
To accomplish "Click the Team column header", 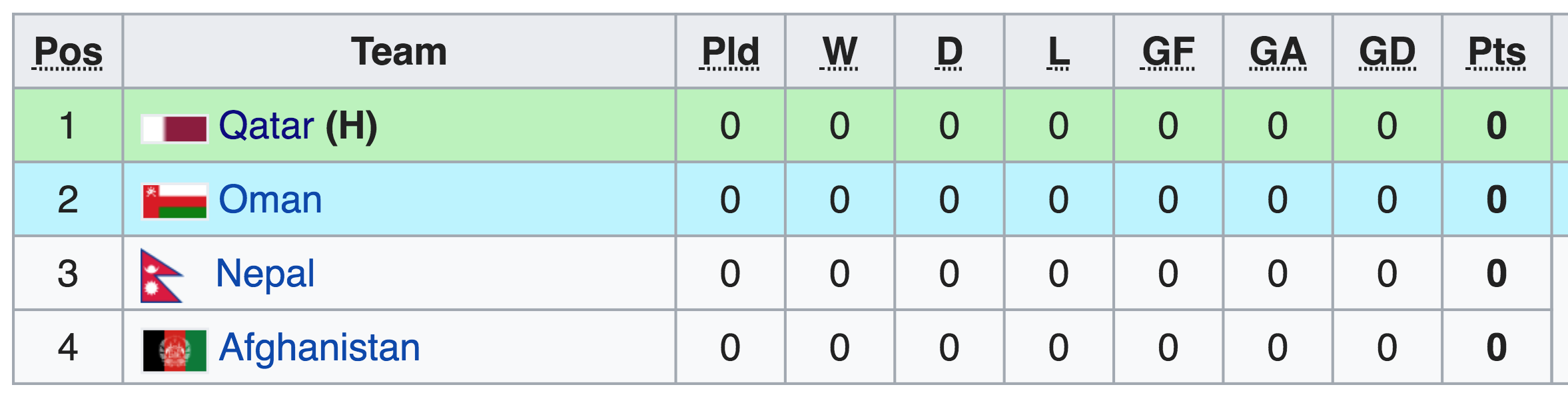I will (399, 51).
